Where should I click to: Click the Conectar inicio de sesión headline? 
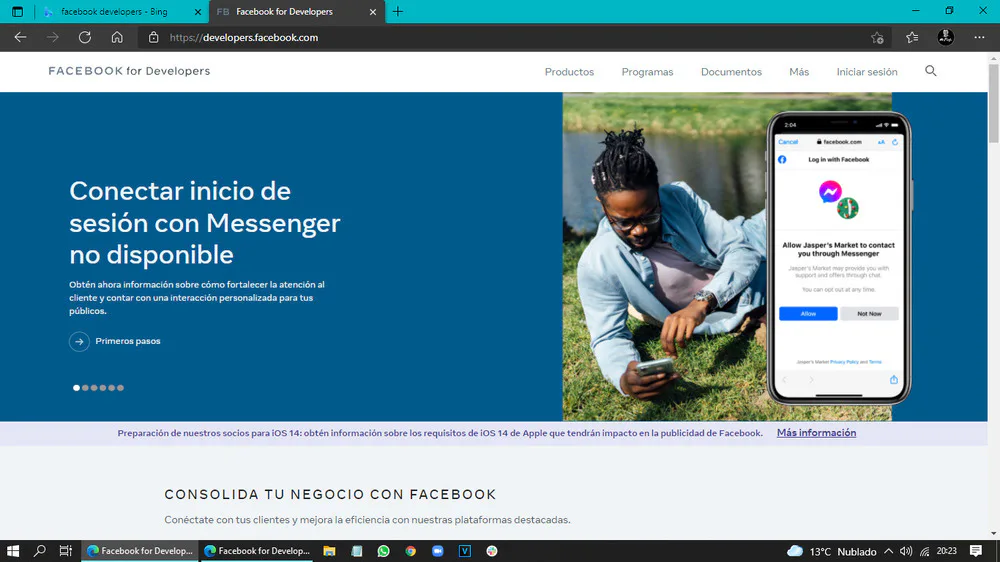click(x=205, y=223)
